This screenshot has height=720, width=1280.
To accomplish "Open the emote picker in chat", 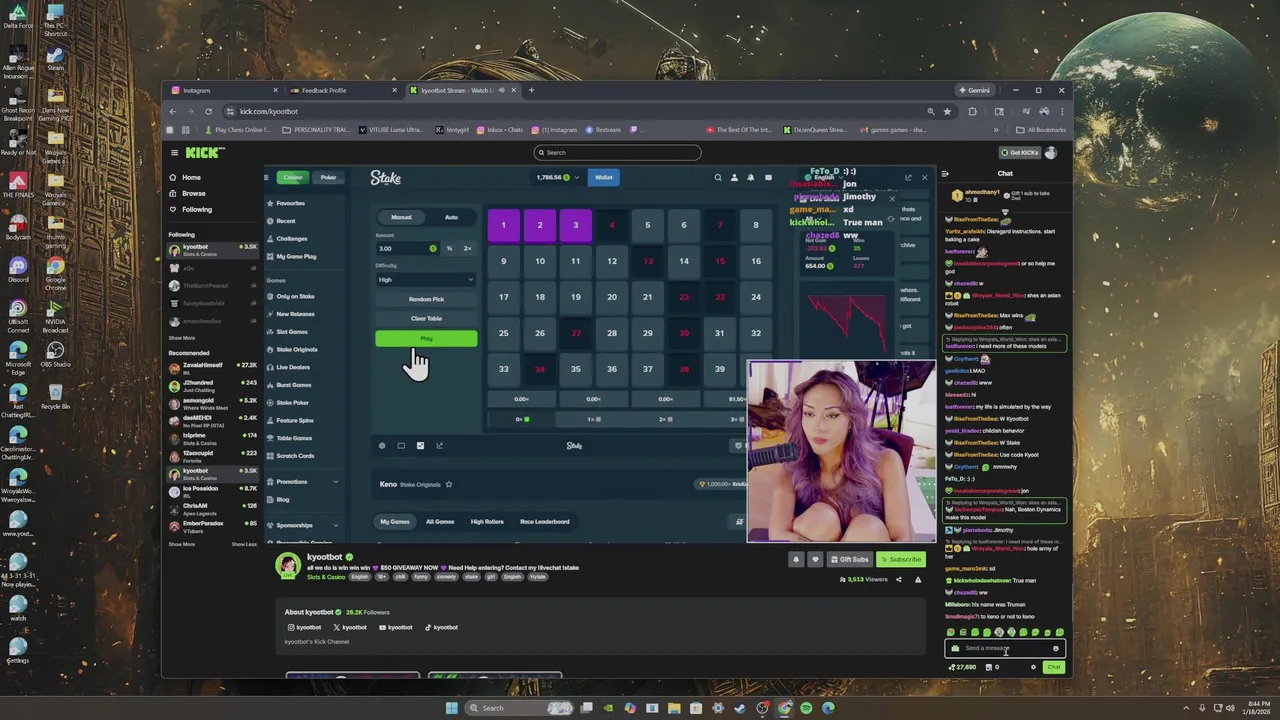I will 1055,648.
